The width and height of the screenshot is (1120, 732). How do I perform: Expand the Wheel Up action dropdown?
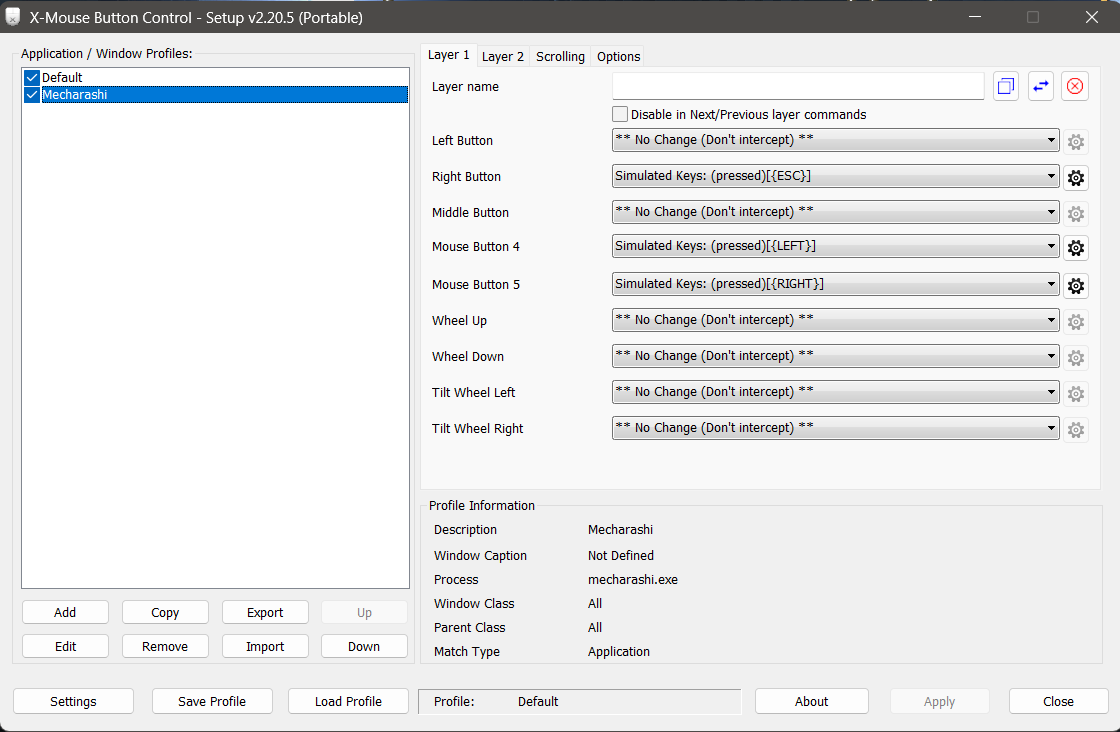835,321
